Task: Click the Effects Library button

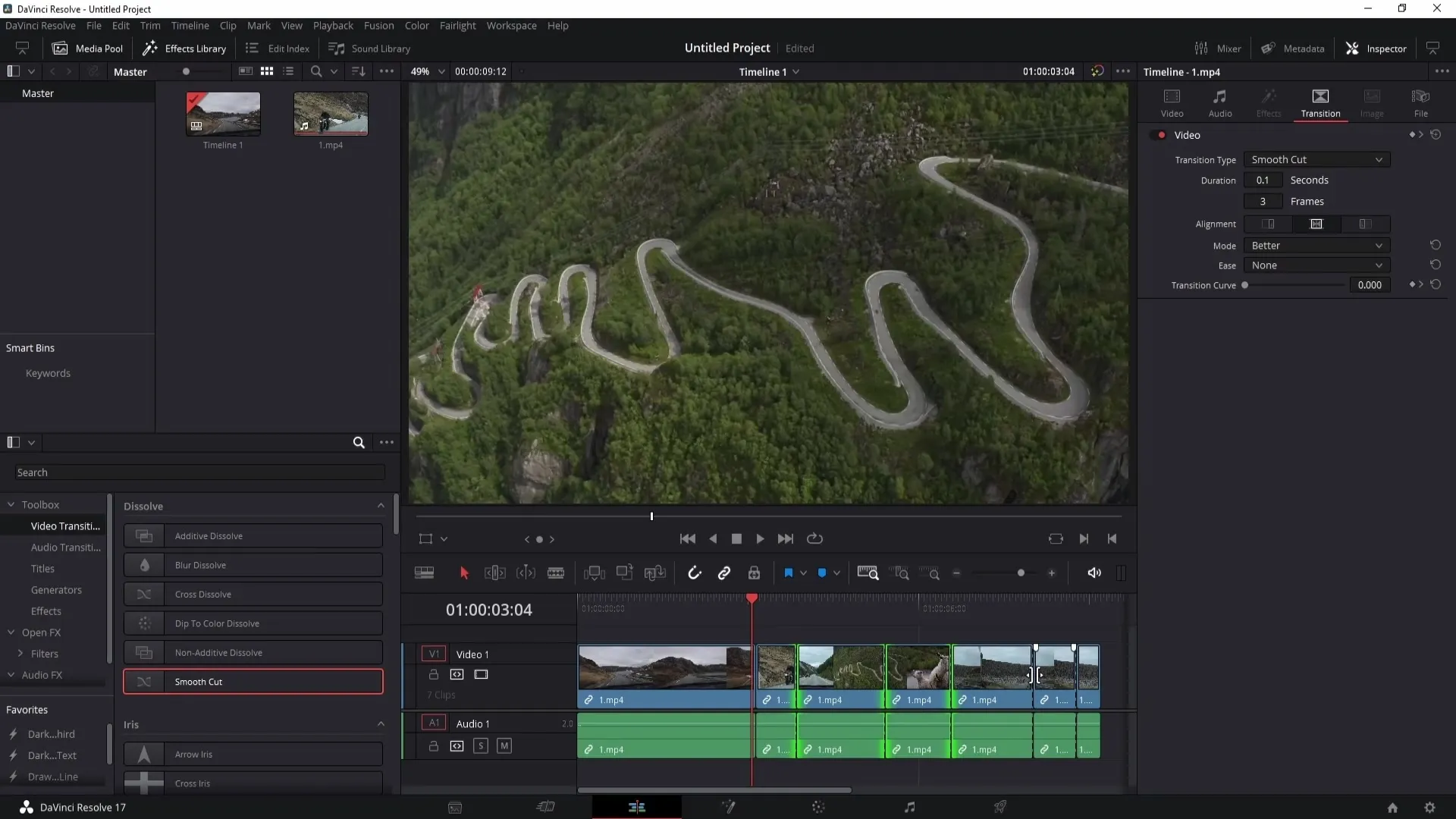Action: (185, 48)
